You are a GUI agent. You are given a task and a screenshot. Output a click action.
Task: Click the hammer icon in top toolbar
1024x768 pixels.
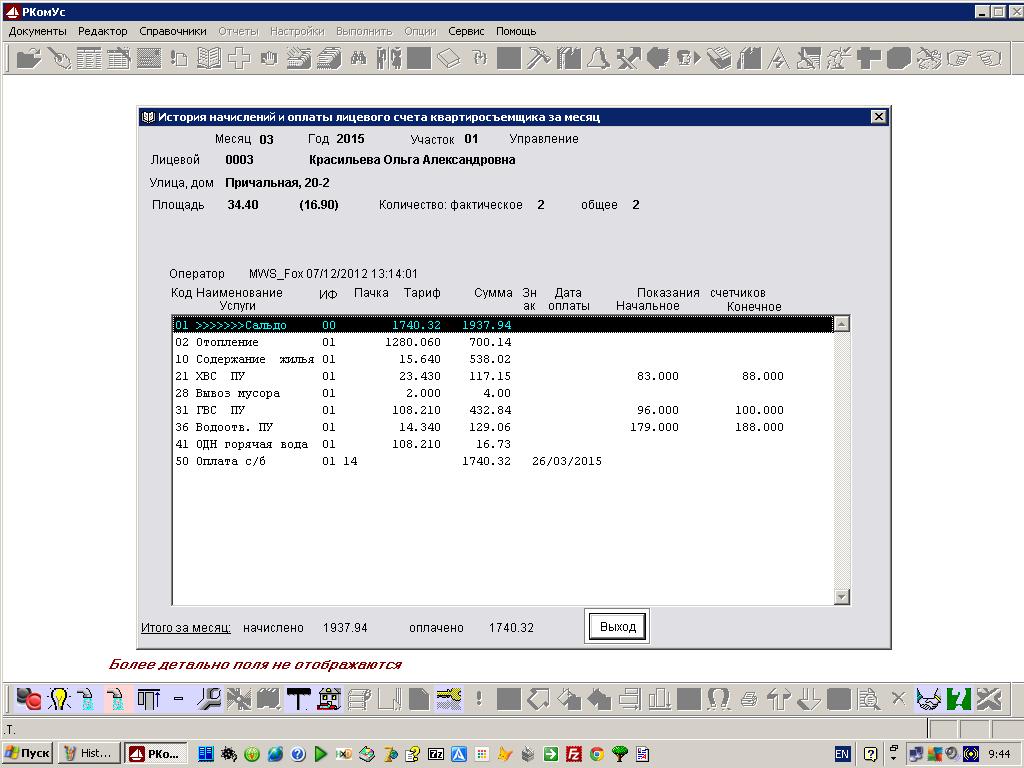(538, 59)
